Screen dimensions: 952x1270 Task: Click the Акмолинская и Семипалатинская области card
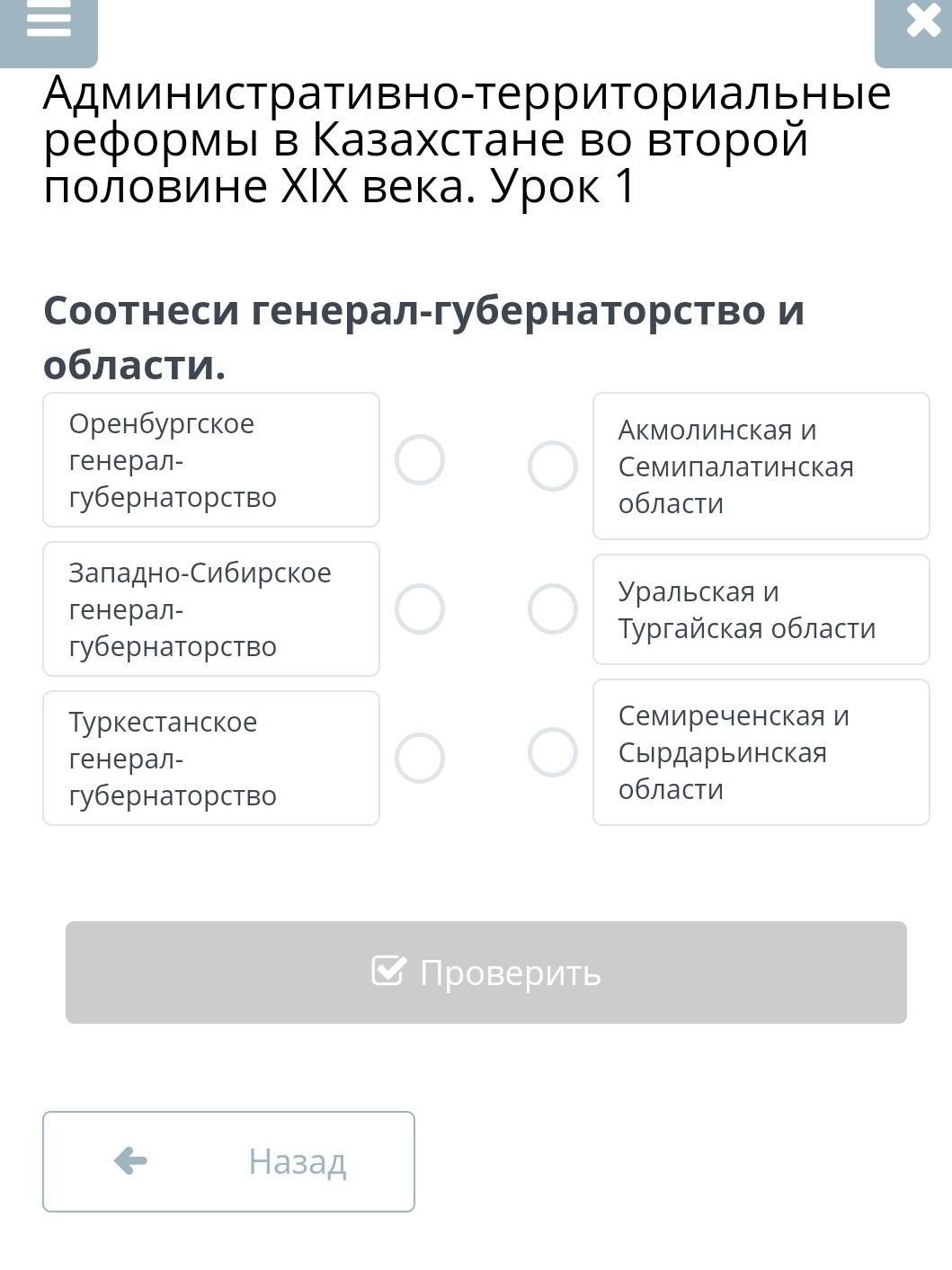point(761,466)
